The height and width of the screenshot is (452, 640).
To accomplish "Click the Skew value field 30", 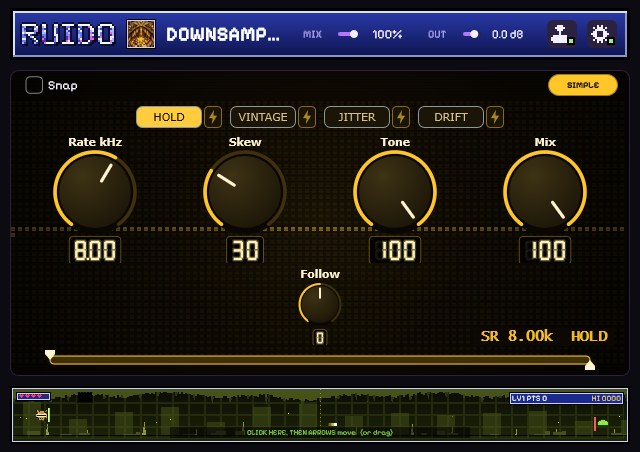I will coord(245,250).
